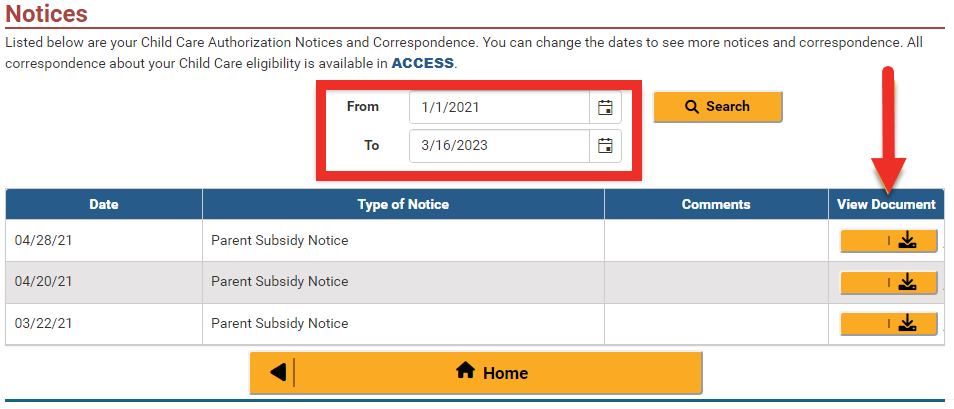The width and height of the screenshot is (954, 409).
Task: Open the To date calendar picker
Action: point(605,146)
